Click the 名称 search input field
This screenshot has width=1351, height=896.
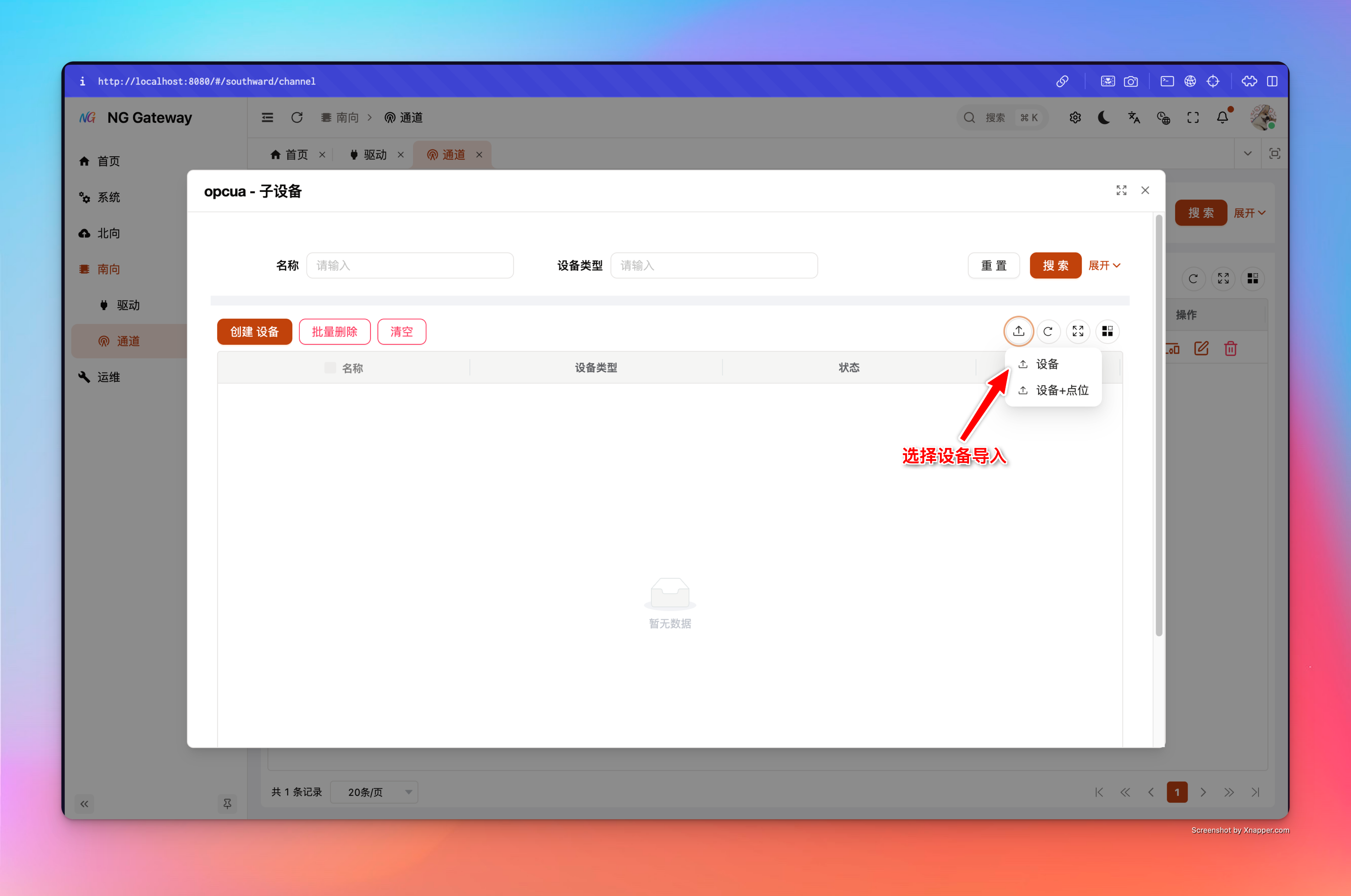point(410,265)
